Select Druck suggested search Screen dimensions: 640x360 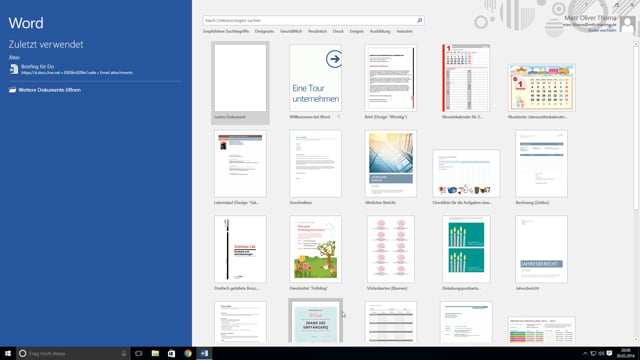coord(338,31)
